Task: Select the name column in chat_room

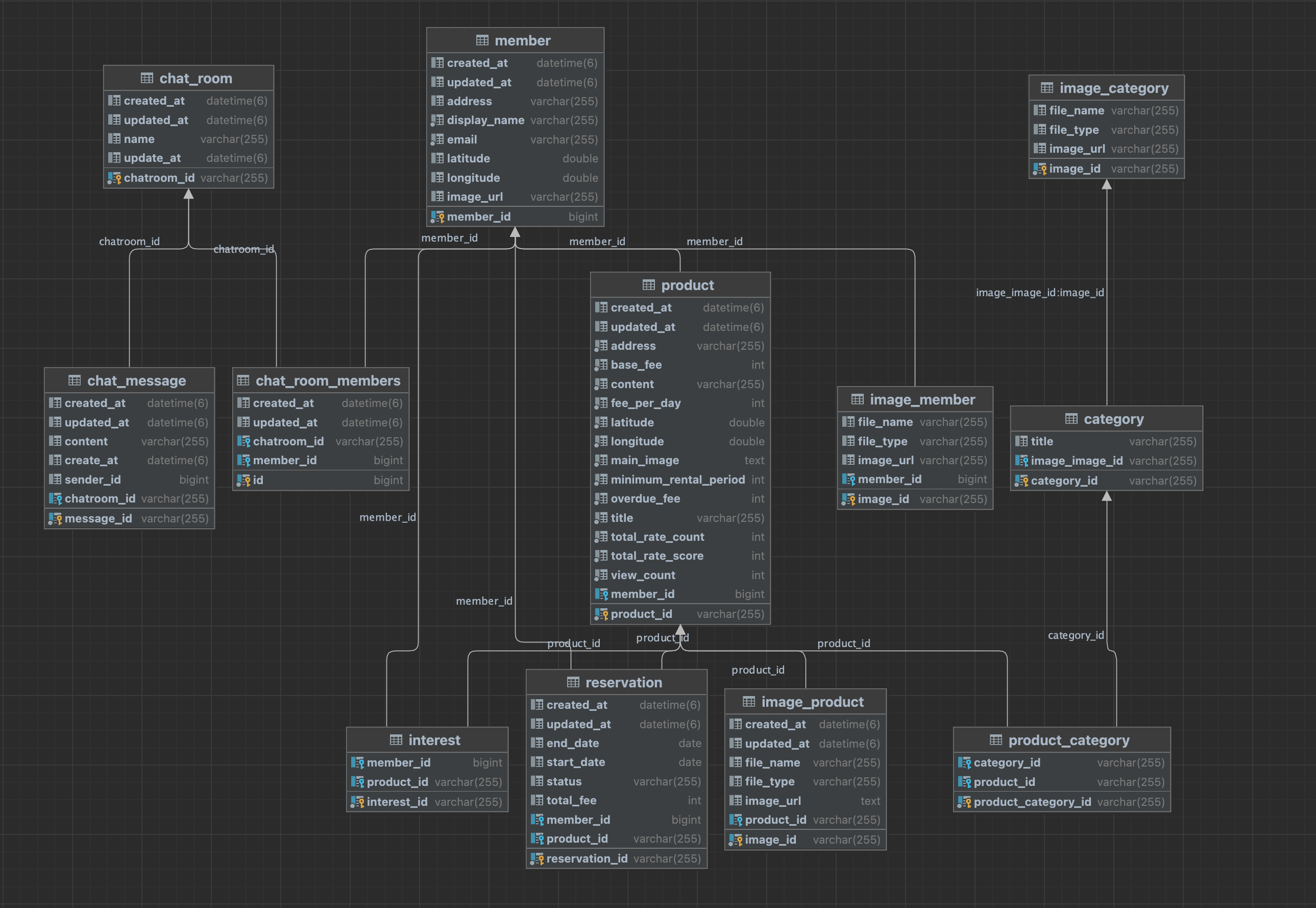Action: point(188,139)
